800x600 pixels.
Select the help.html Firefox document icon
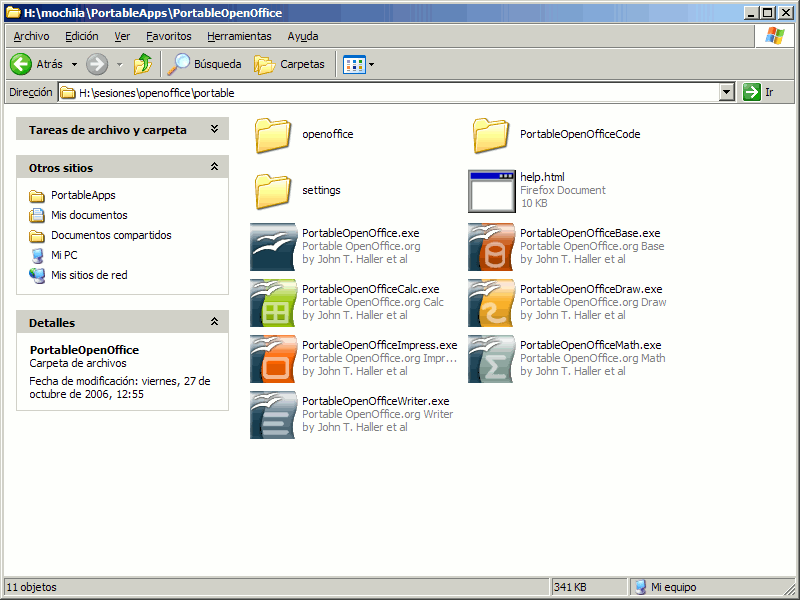(491, 191)
